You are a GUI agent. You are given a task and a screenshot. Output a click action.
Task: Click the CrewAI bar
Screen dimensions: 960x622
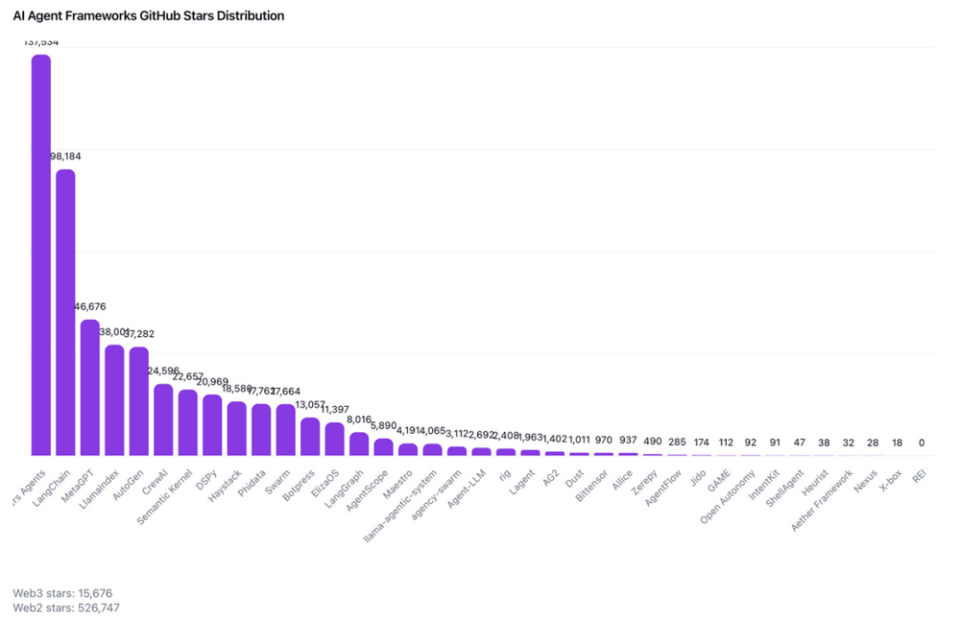point(163,420)
